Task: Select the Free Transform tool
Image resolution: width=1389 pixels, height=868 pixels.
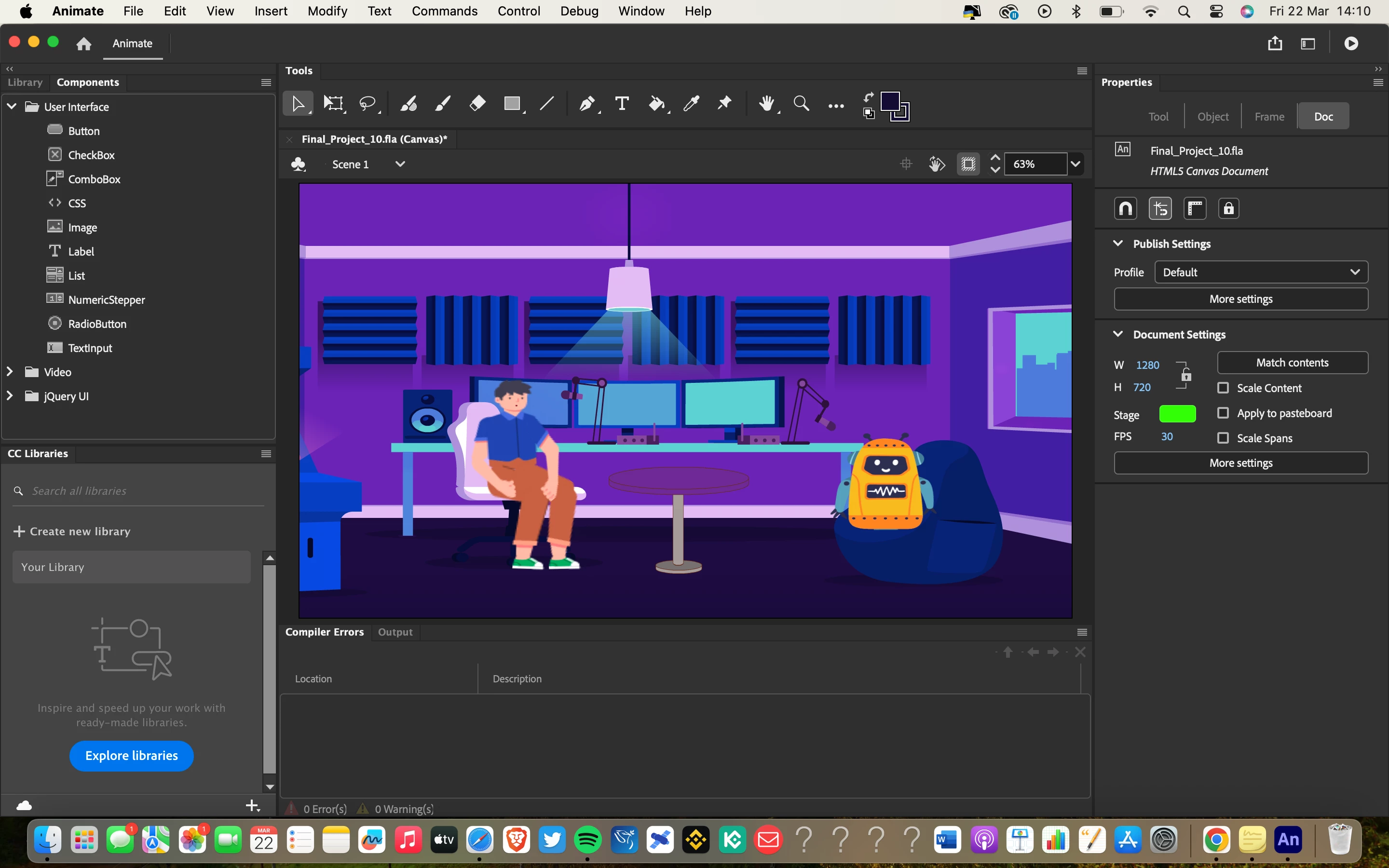Action: (333, 104)
